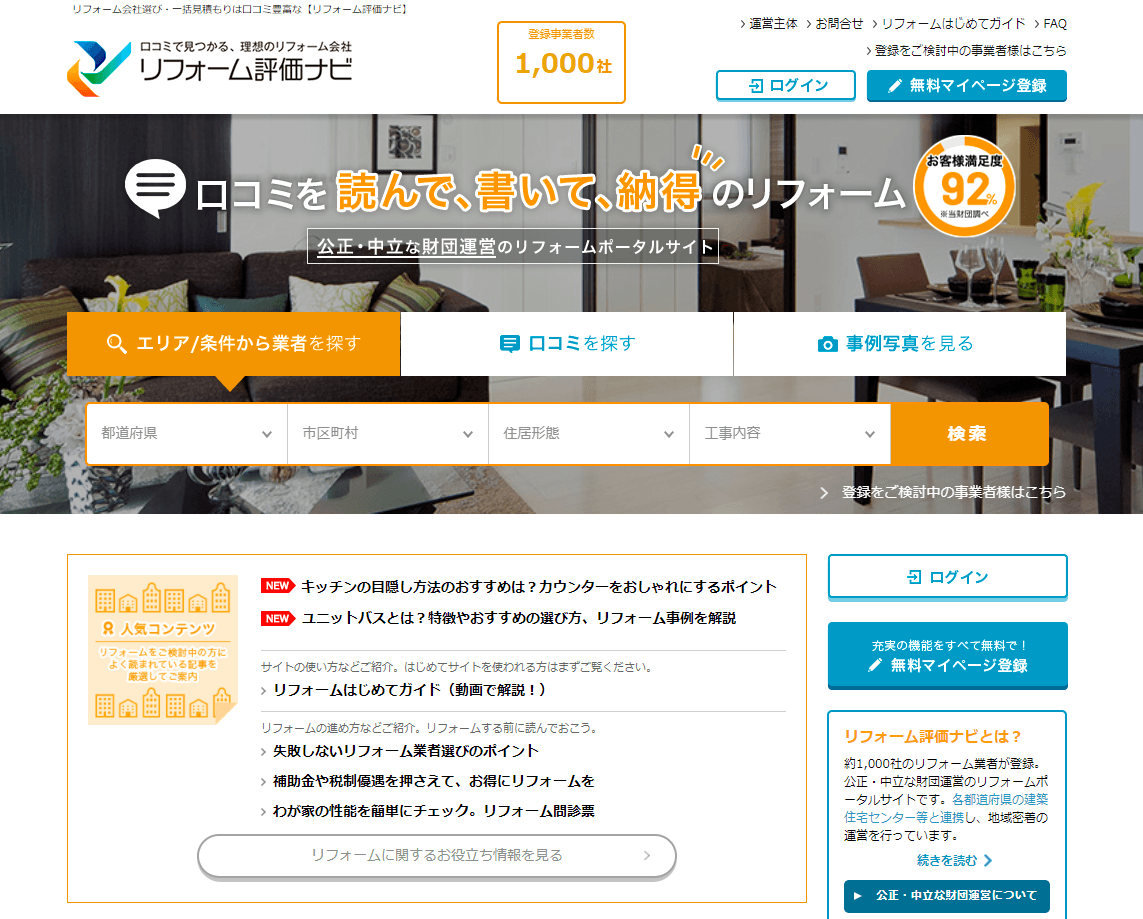Open the 工事内容 dropdown

[789, 433]
